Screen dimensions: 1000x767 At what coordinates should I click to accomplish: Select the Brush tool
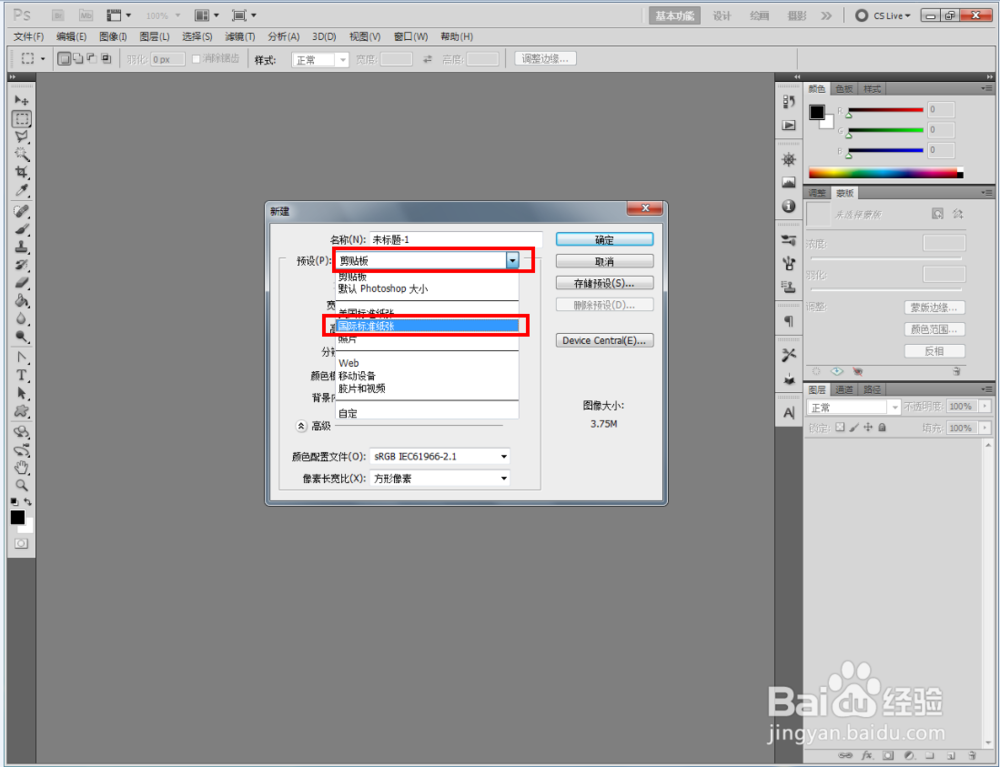coord(22,228)
